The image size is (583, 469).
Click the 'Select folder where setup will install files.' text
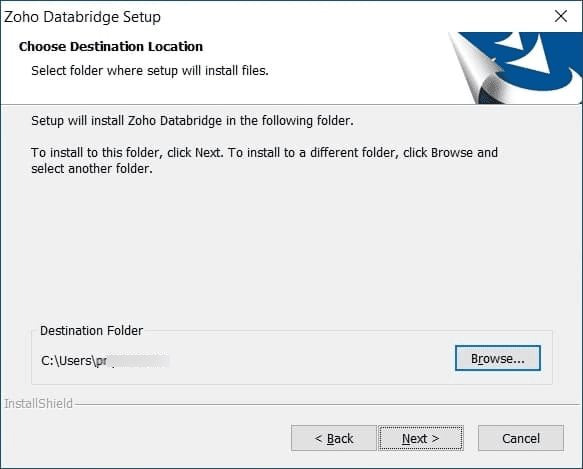pyautogui.click(x=150, y=71)
